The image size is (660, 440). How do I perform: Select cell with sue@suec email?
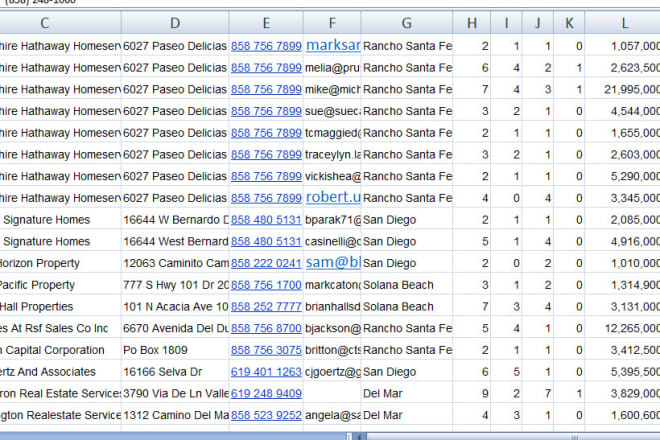coord(332,111)
